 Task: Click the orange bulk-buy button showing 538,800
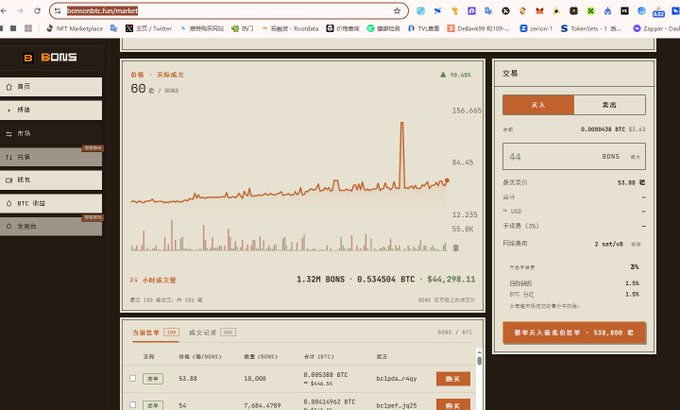click(x=574, y=333)
